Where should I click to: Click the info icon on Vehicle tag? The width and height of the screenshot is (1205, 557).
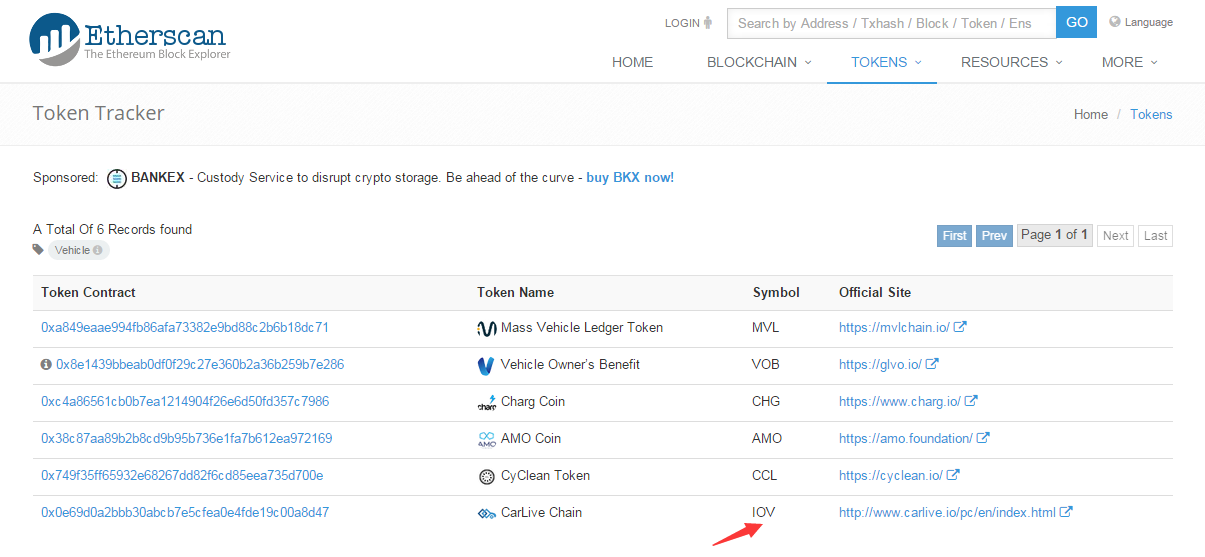tap(98, 250)
